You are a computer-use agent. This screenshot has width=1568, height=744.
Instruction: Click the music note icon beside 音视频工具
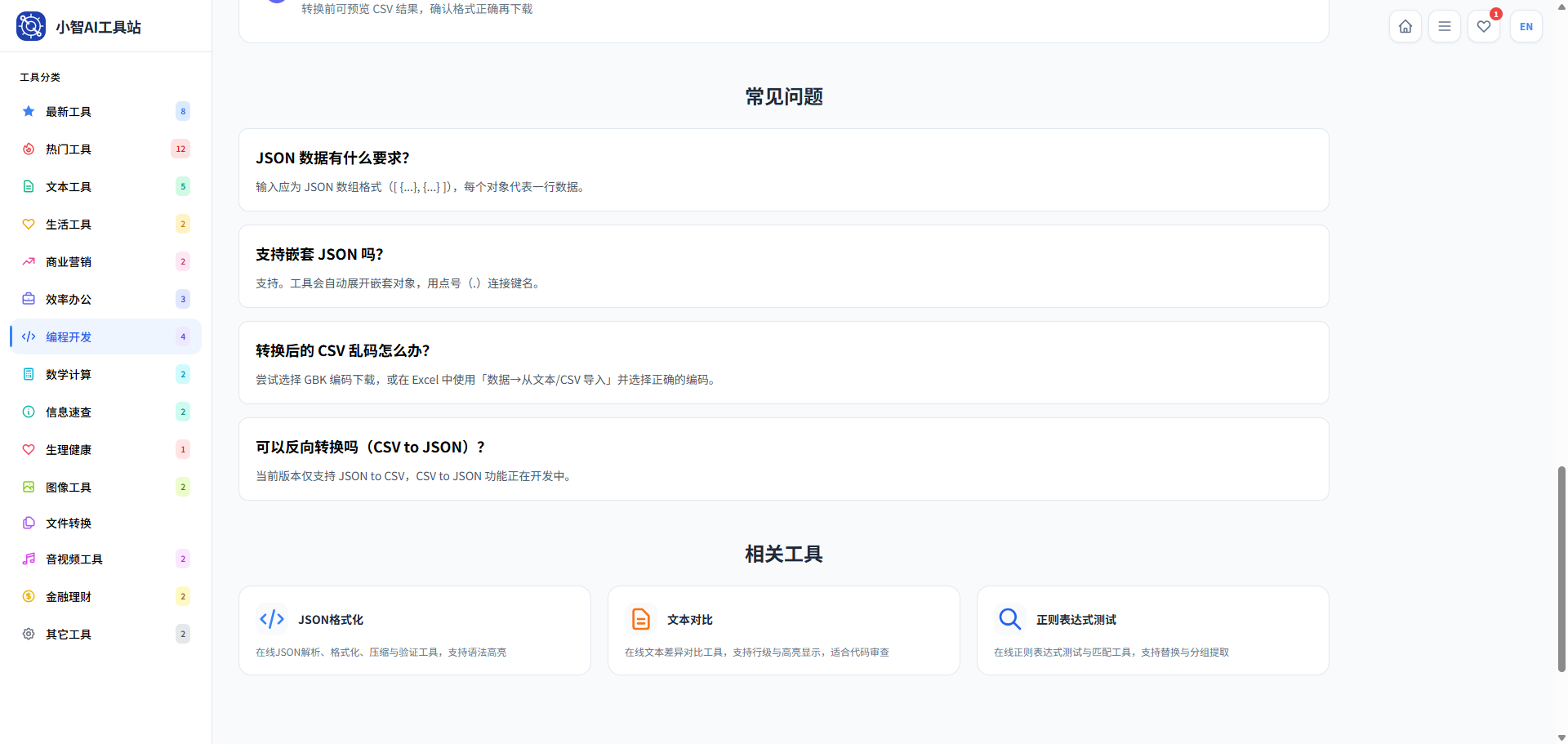pos(29,559)
